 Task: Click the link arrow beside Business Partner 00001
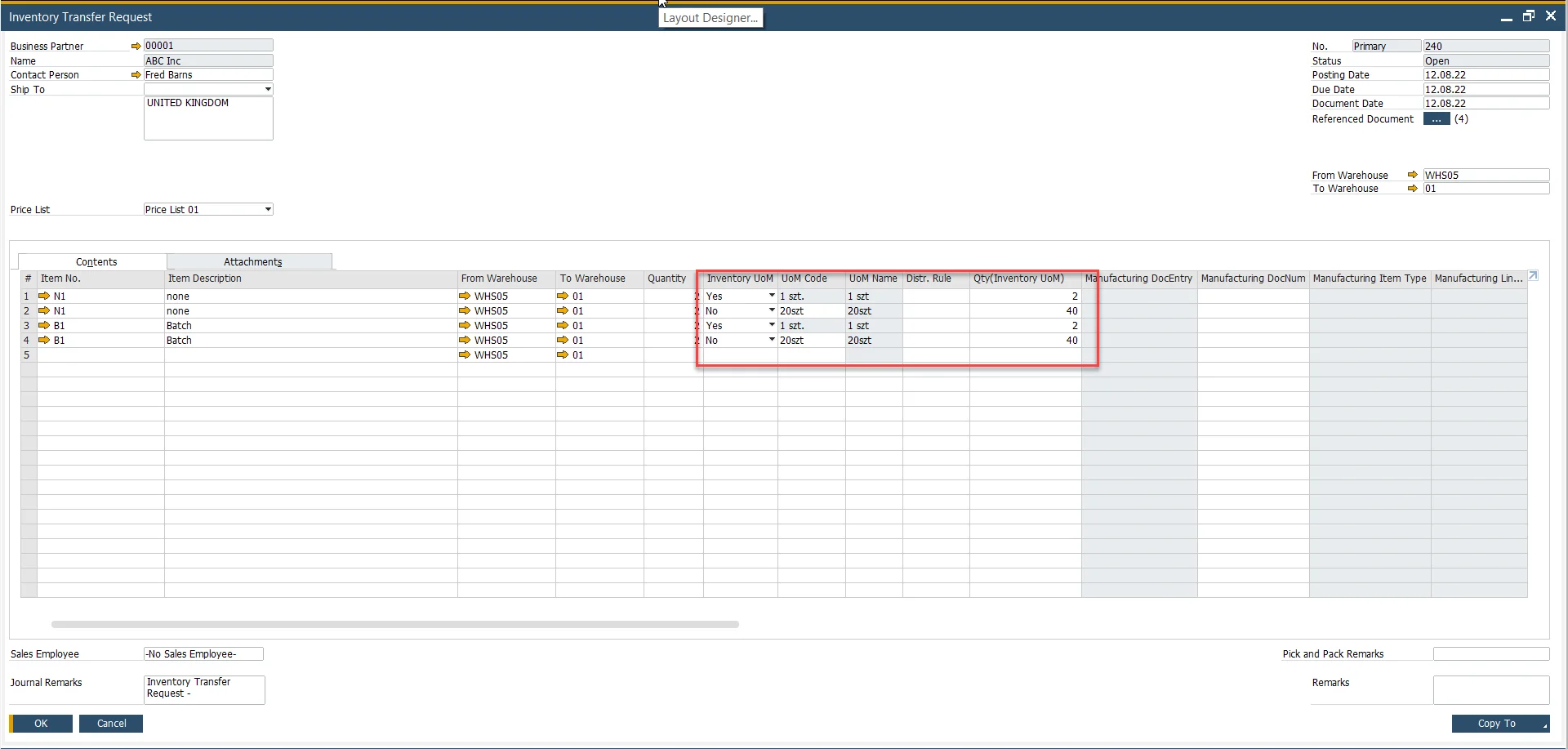[x=136, y=46]
